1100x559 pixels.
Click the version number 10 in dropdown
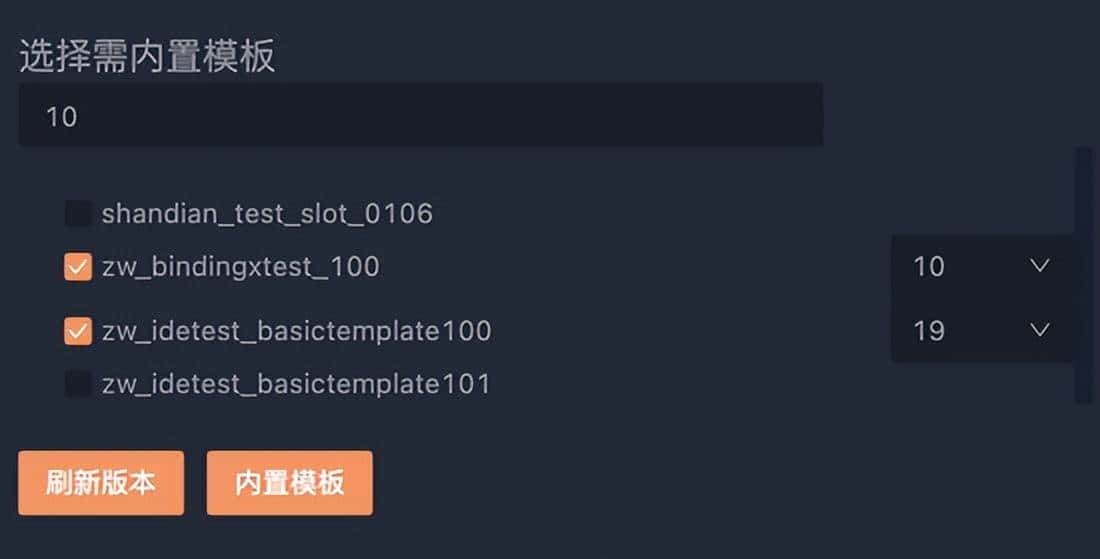coord(929,267)
